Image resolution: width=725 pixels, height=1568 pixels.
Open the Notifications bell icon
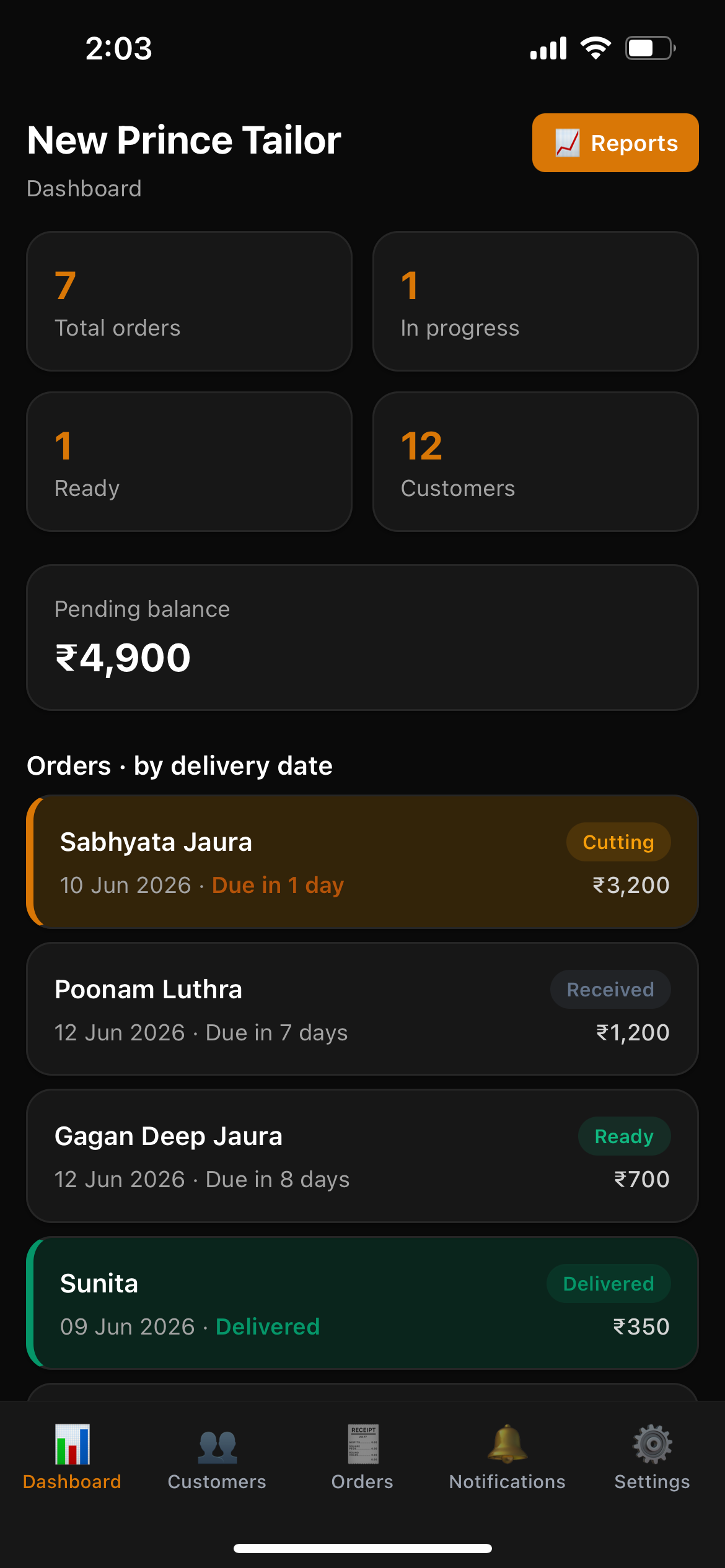point(507,1444)
